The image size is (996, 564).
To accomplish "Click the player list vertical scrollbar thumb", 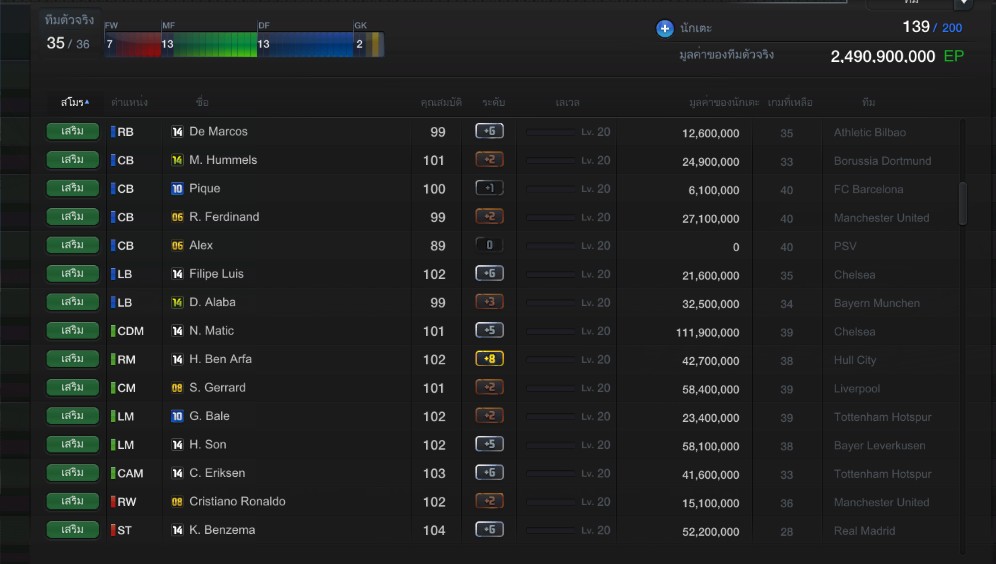I will 962,203.
